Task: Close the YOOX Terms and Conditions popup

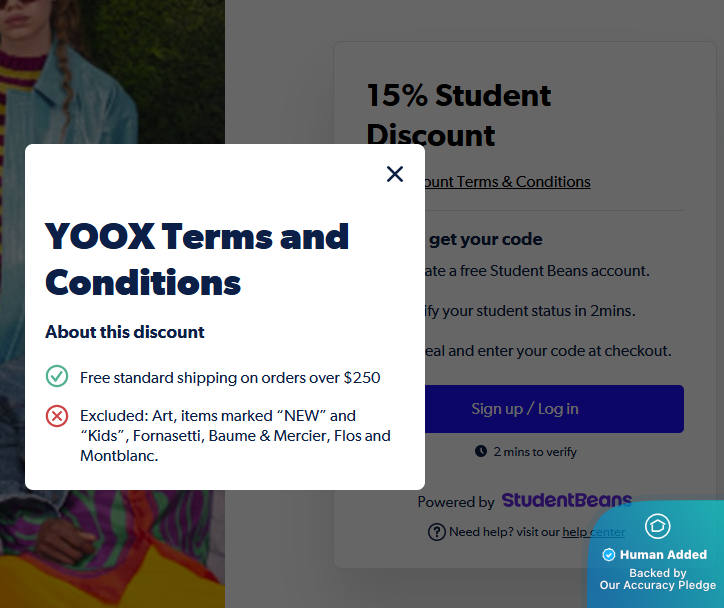Action: 395,174
